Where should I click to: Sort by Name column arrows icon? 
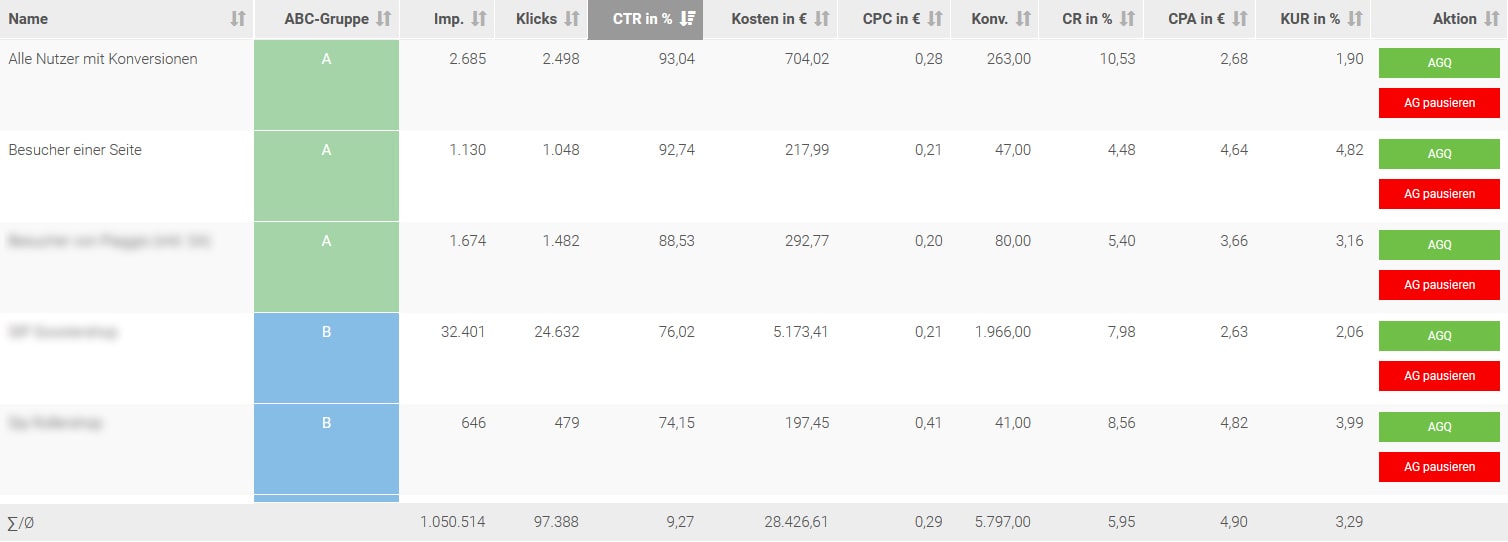click(237, 19)
